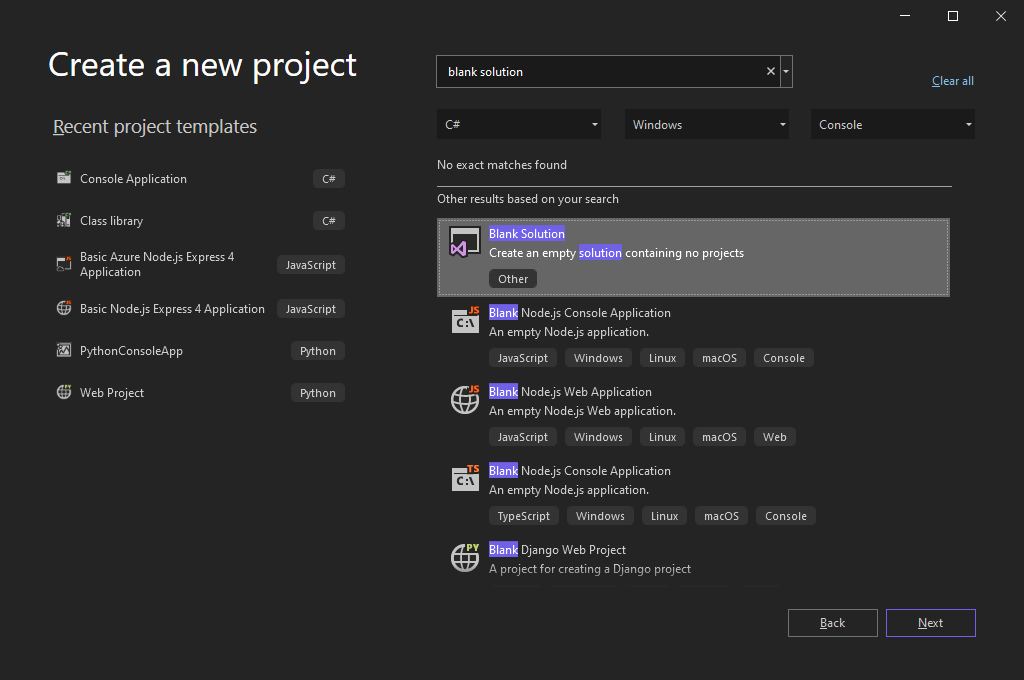The image size is (1024, 680).
Task: Select Web Project recent template
Action: point(112,393)
